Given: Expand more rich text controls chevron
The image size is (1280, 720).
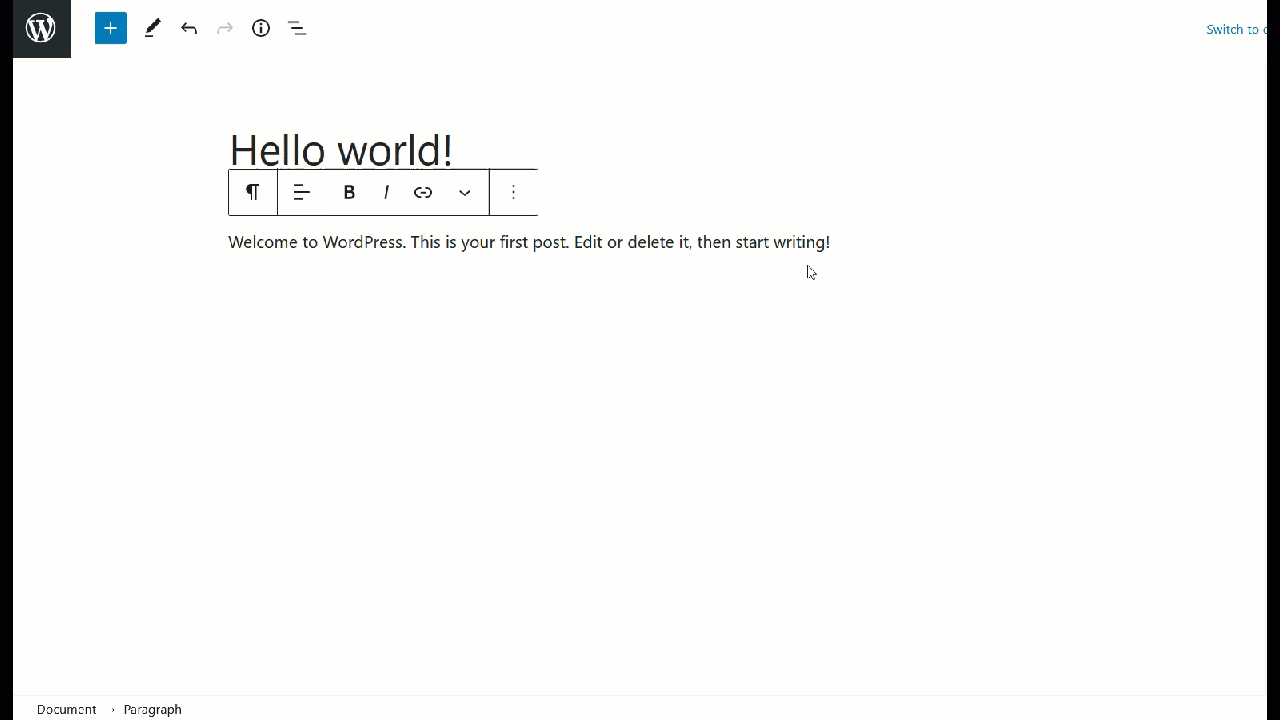Looking at the screenshot, I should pos(465,193).
